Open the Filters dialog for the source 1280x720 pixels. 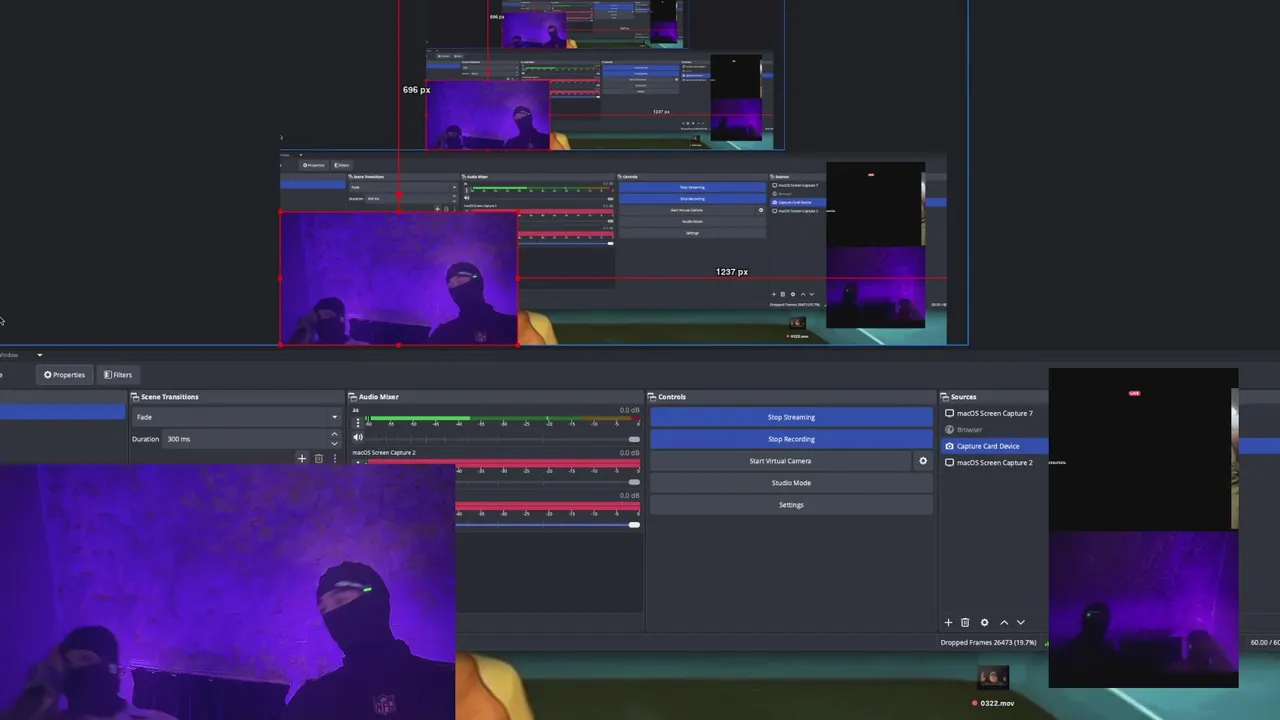click(x=118, y=375)
